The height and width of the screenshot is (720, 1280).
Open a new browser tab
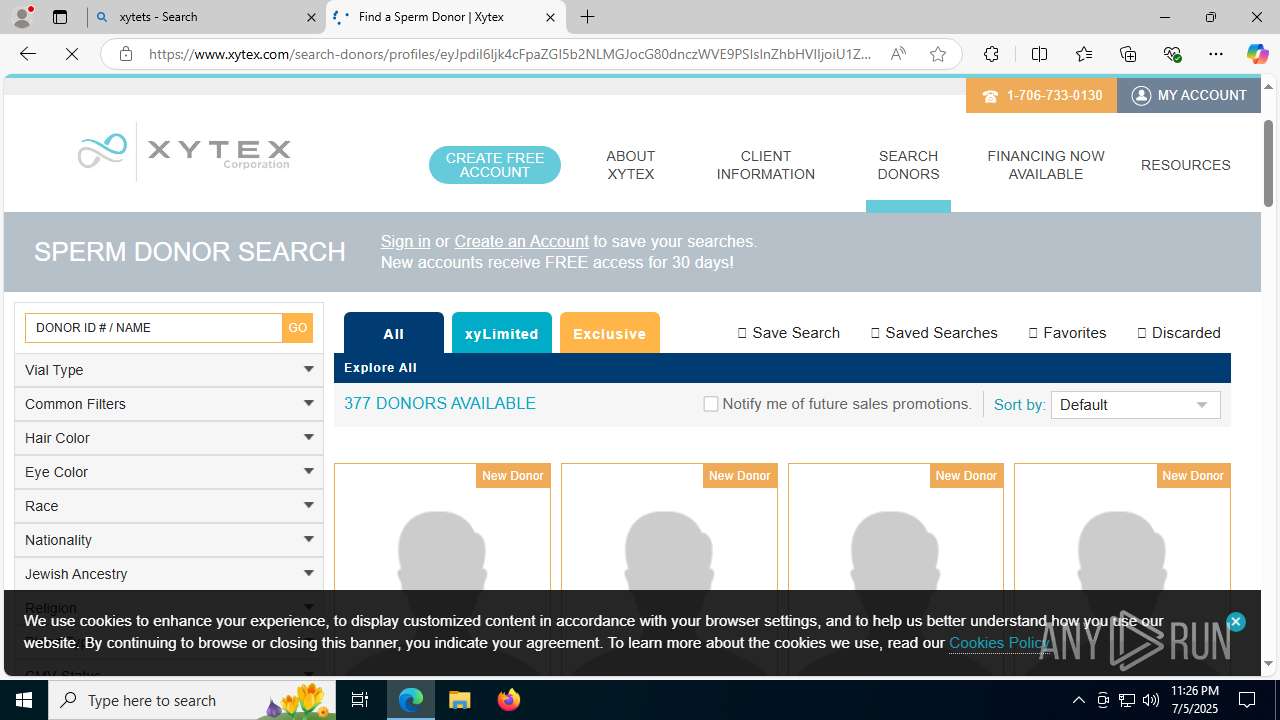point(588,17)
